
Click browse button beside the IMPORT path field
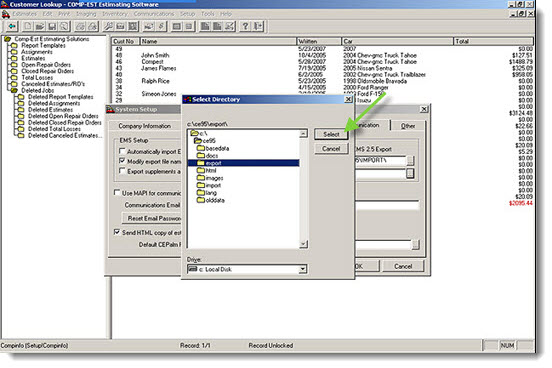410,161
